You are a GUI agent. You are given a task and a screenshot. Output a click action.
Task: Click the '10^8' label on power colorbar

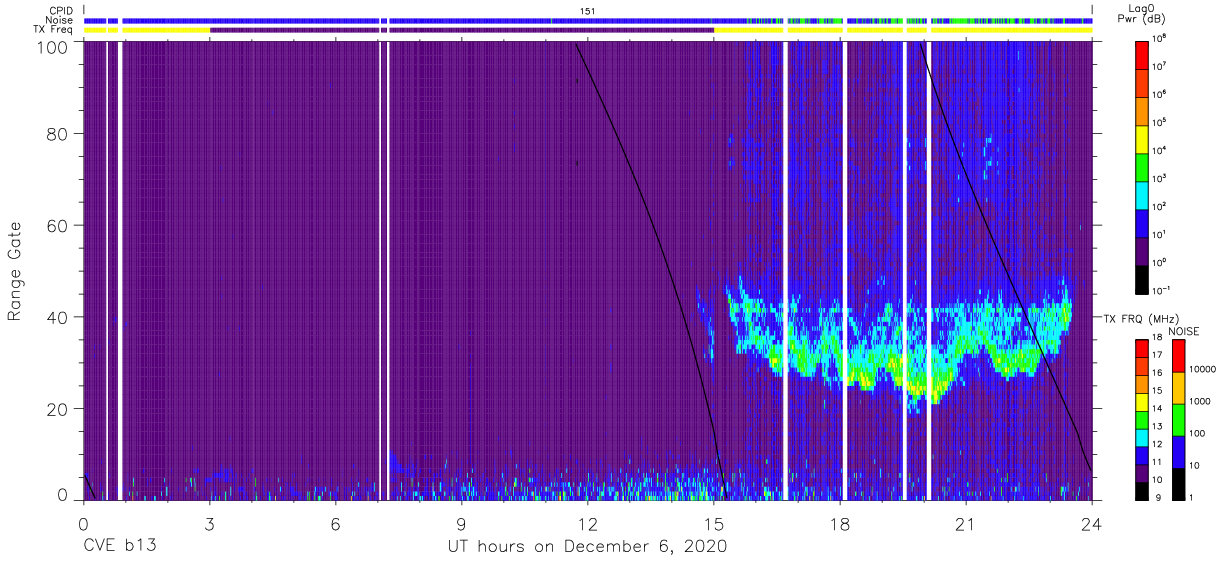[1160, 39]
